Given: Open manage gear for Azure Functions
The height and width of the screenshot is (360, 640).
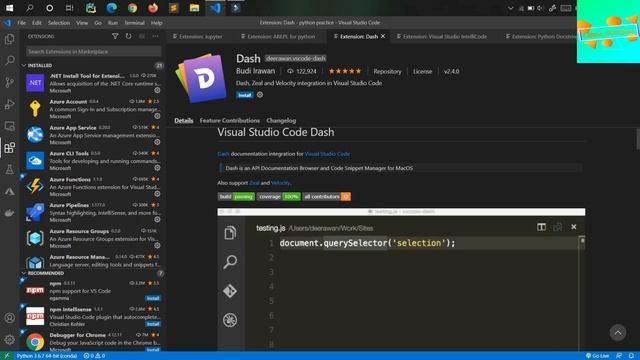Looking at the screenshot, I should click(157, 194).
